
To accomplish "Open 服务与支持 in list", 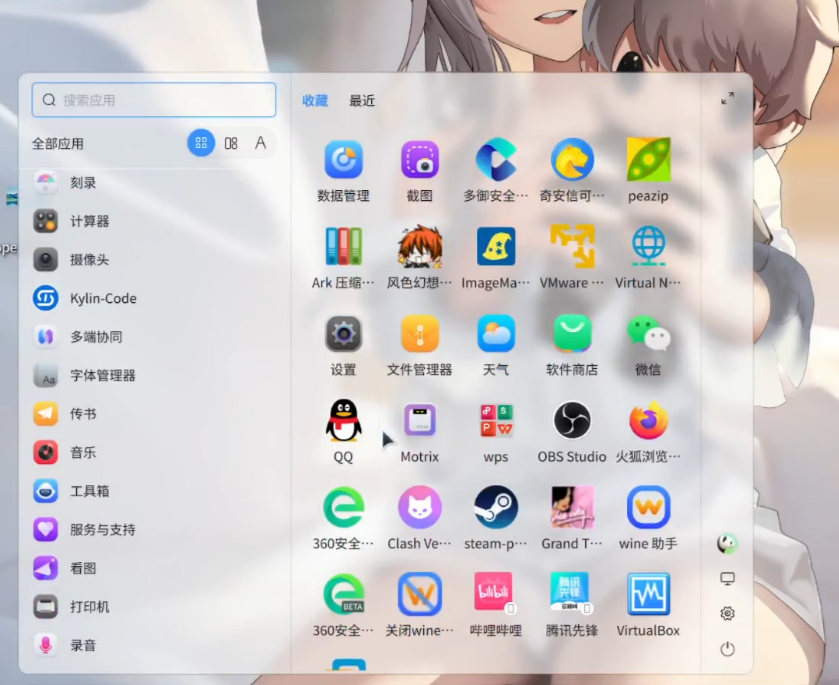I will [x=154, y=529].
